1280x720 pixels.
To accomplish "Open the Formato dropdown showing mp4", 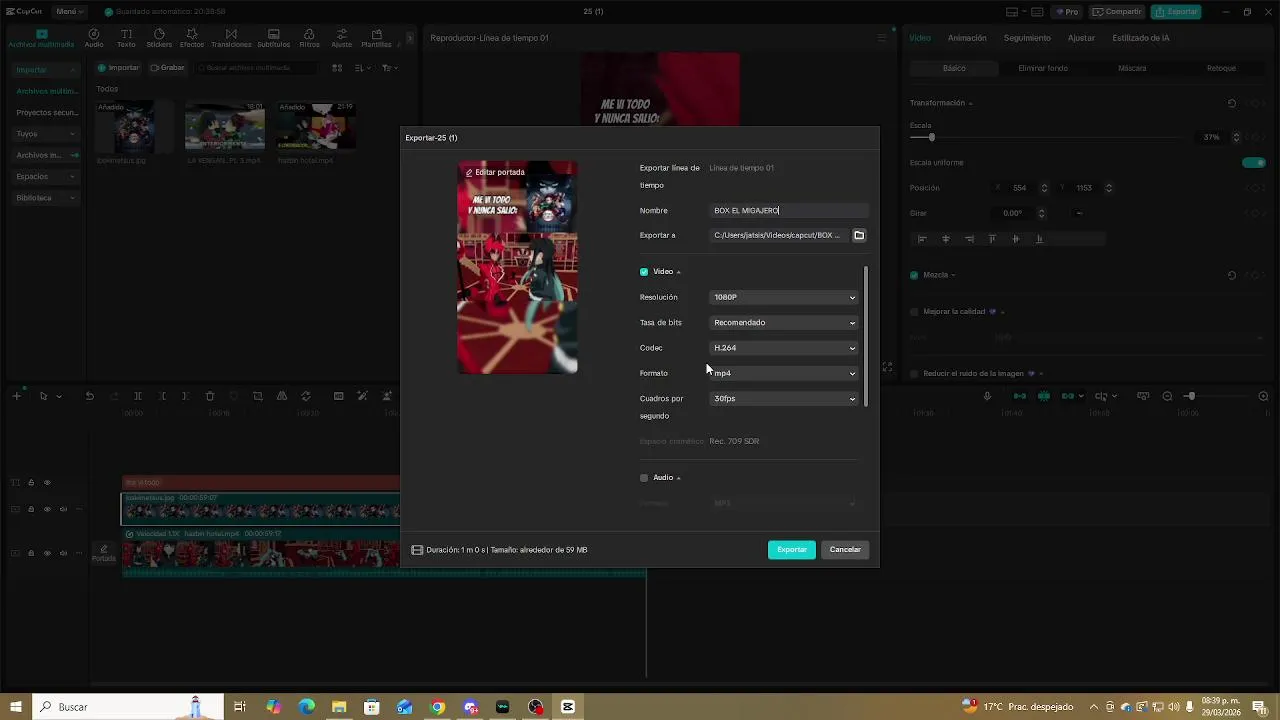I will [784, 373].
